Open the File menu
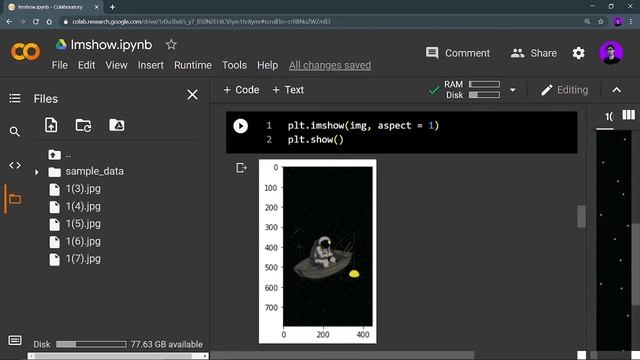The height and width of the screenshot is (360, 640). (60, 65)
